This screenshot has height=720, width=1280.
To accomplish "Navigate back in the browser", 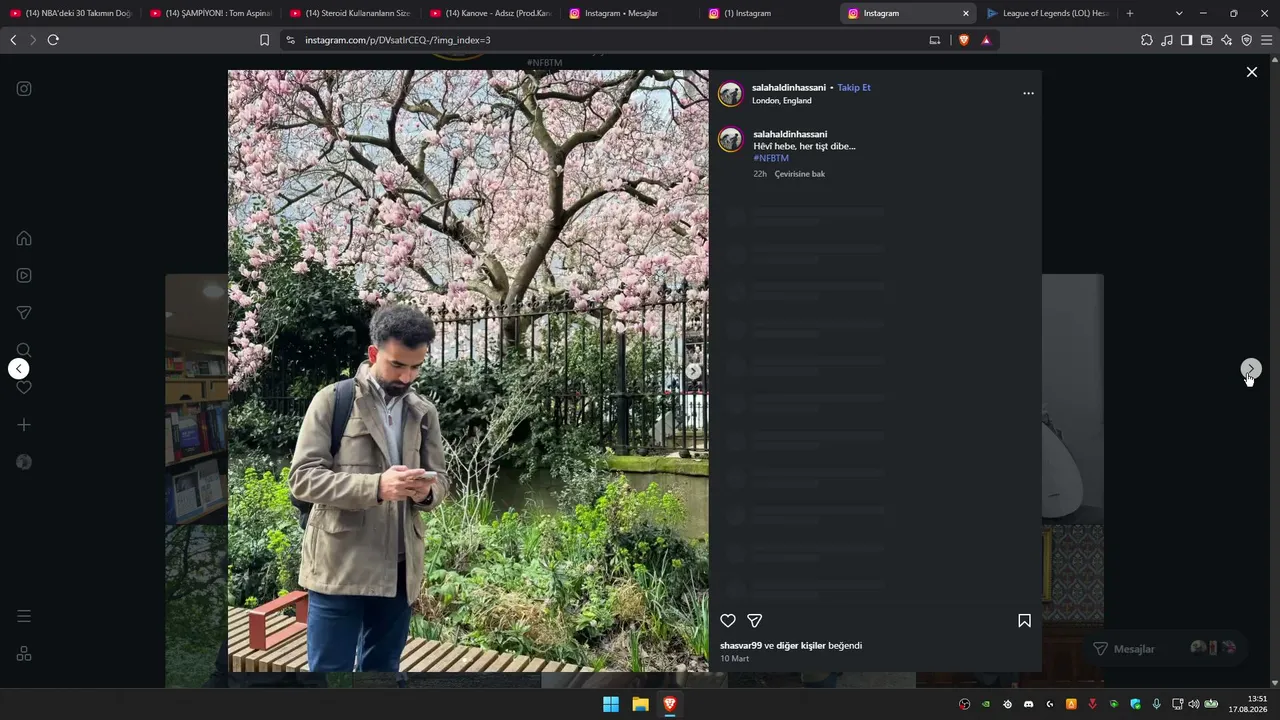I will [13, 40].
